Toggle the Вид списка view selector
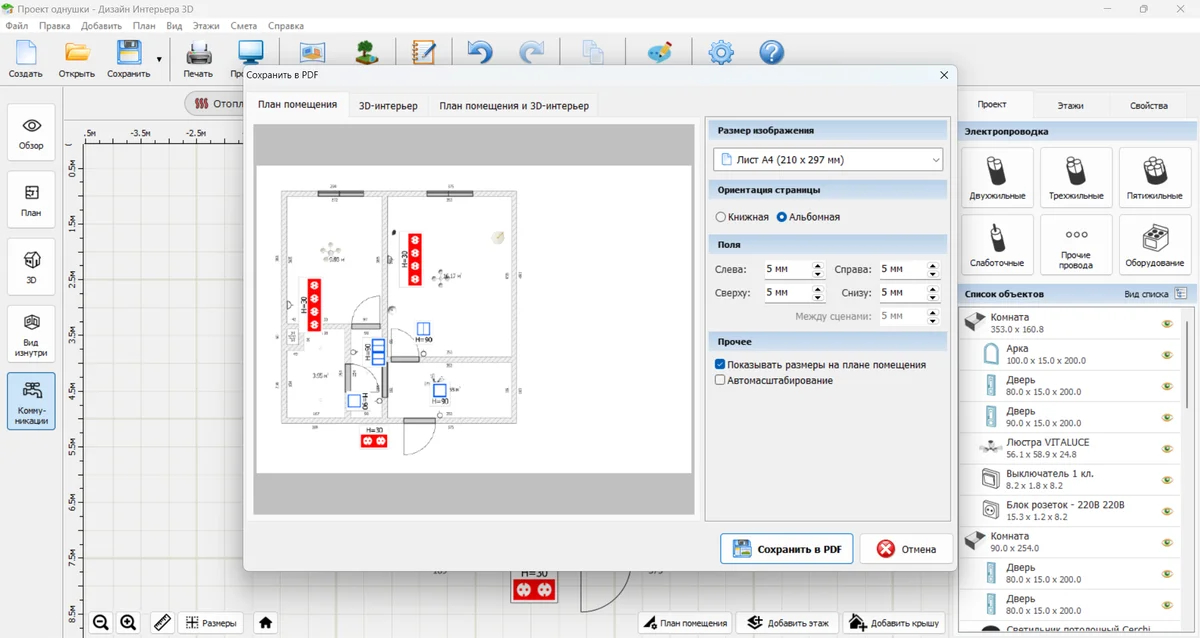 tap(1181, 294)
